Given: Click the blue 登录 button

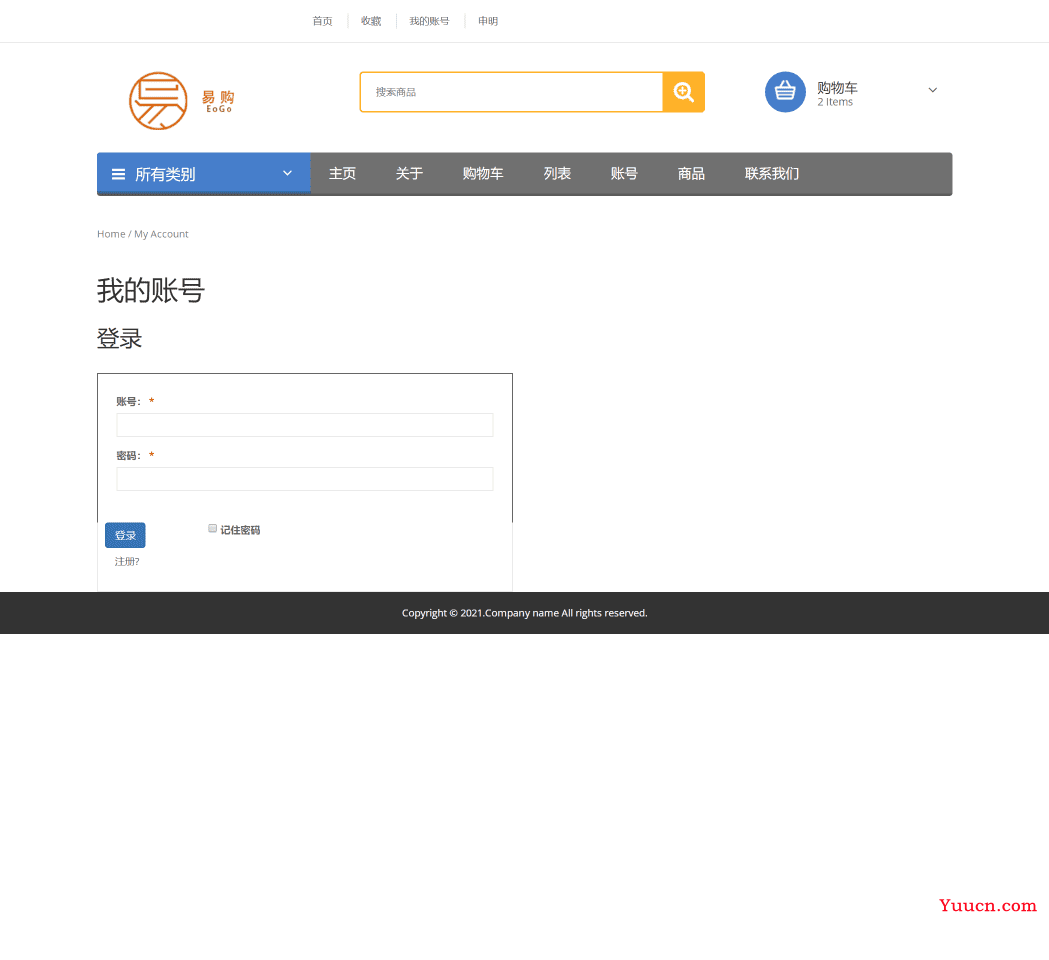Looking at the screenshot, I should pyautogui.click(x=125, y=535).
